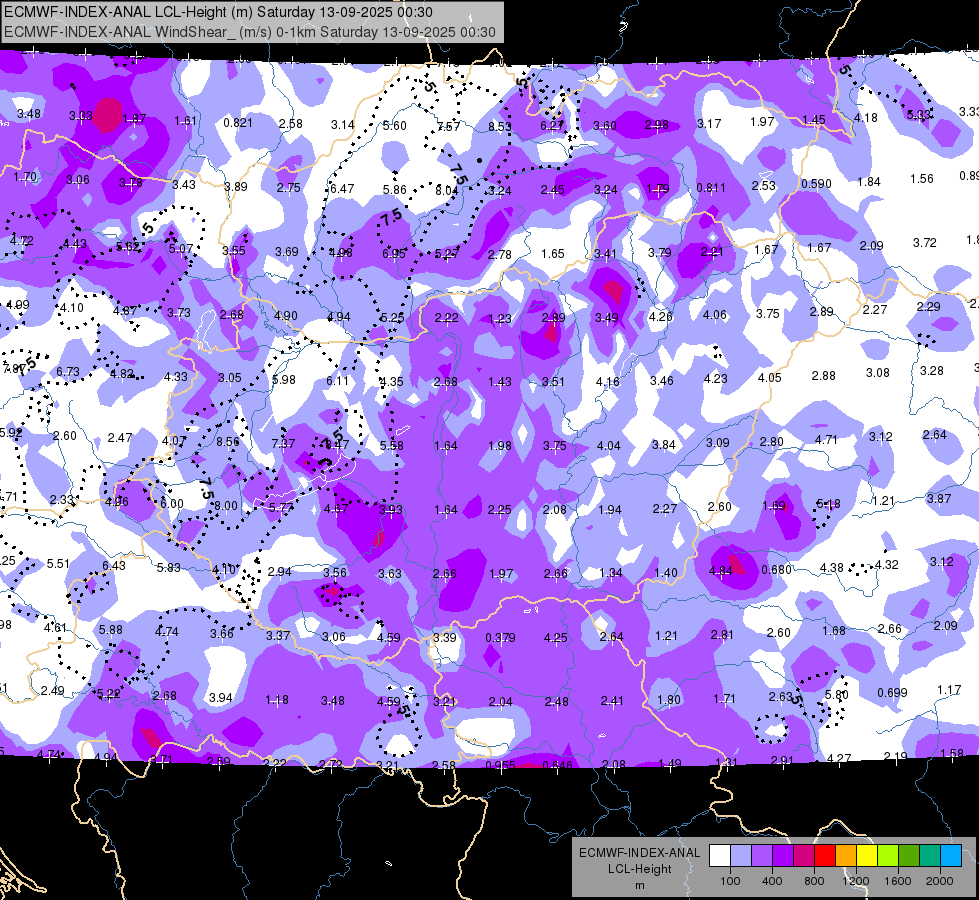The image size is (979, 900).
Task: Click the wind shear value 0.379
Action: pos(500,638)
